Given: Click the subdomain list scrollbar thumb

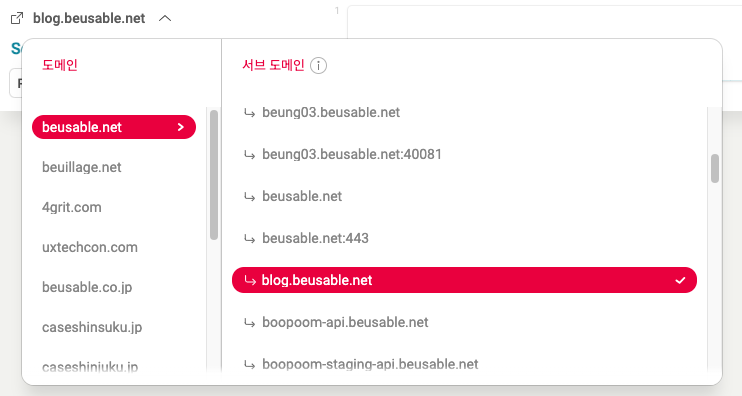Looking at the screenshot, I should coord(715,168).
